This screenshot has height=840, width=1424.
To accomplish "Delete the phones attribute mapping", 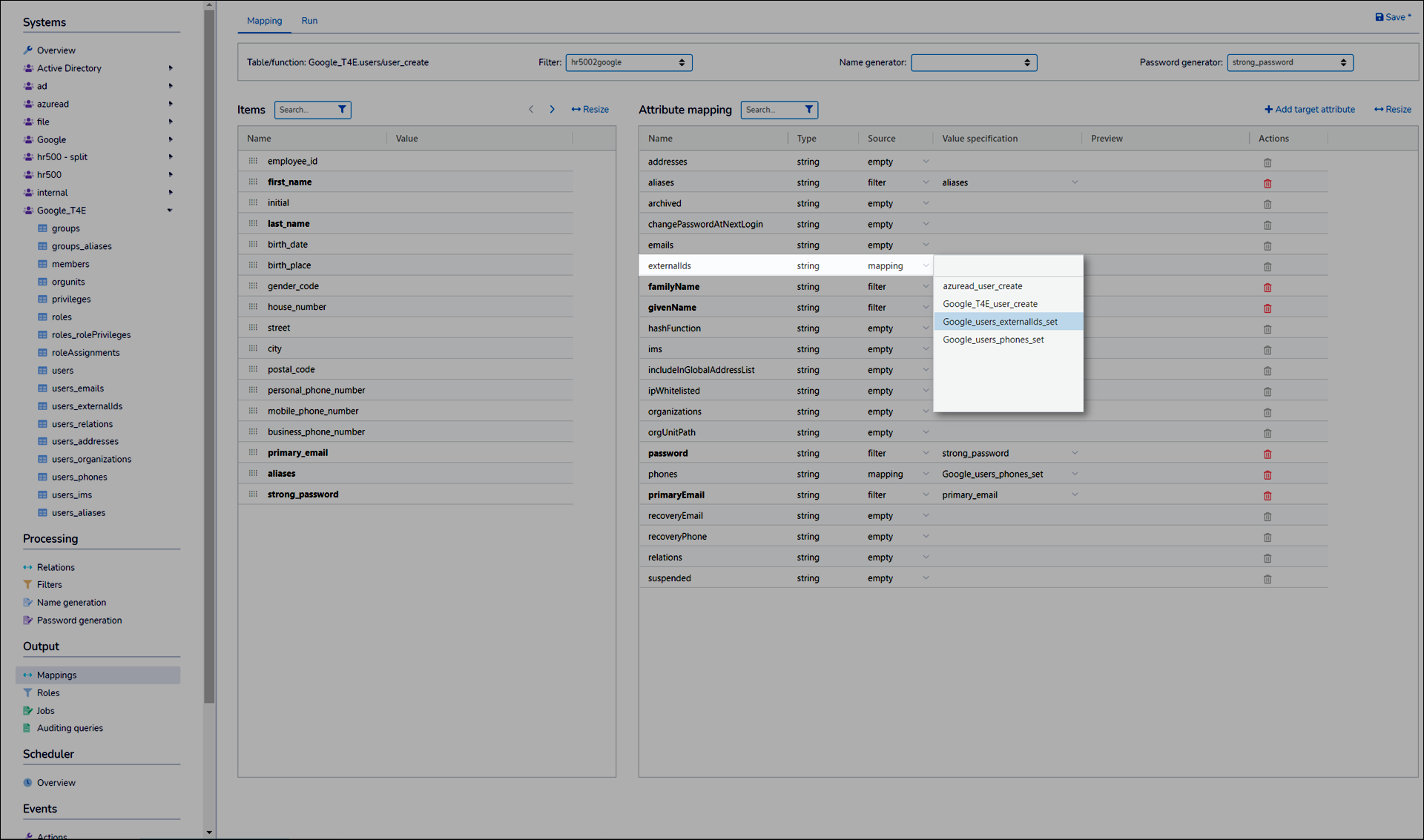I will (x=1268, y=474).
